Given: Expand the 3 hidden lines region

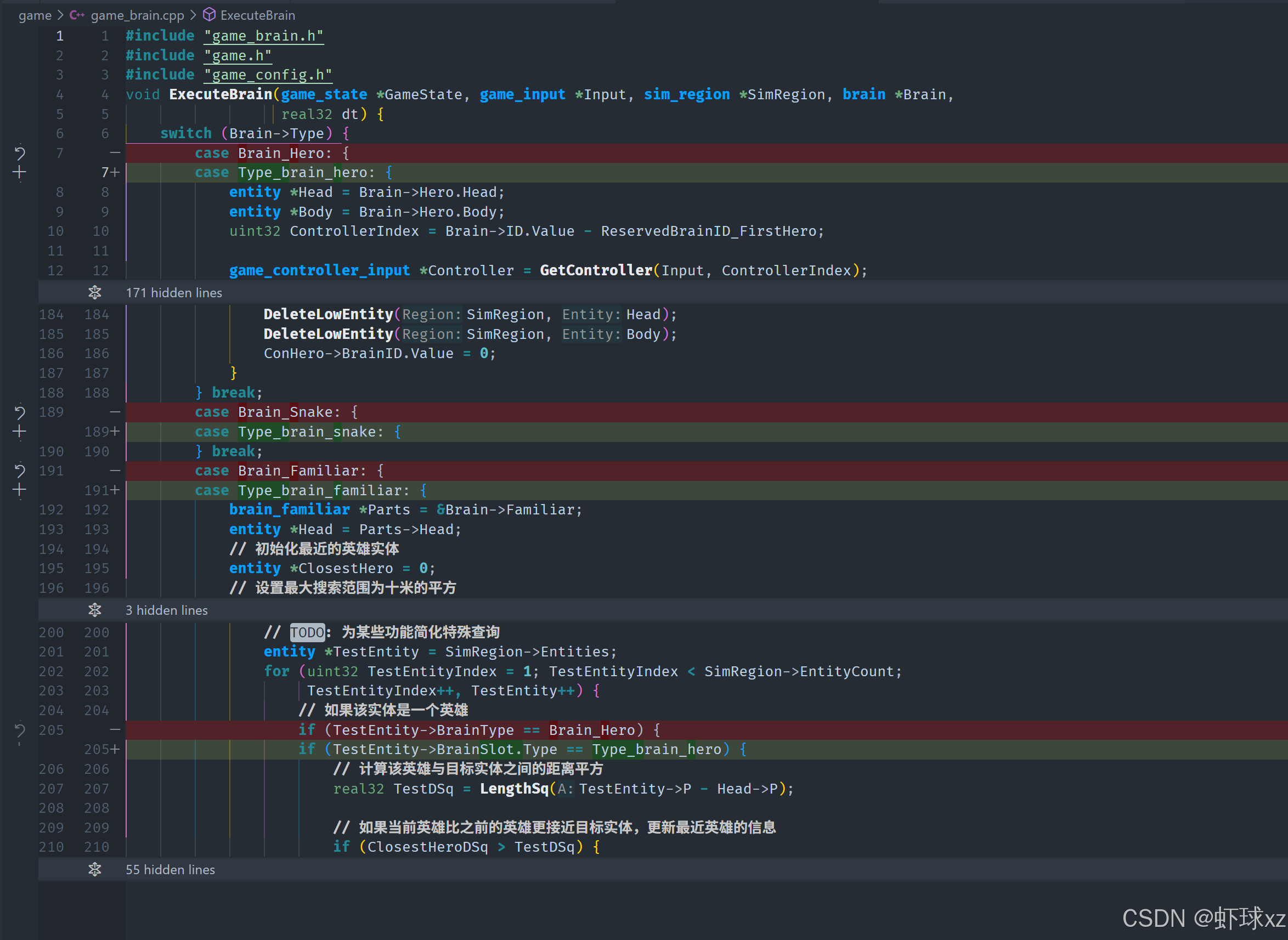Looking at the screenshot, I should pyautogui.click(x=94, y=610).
